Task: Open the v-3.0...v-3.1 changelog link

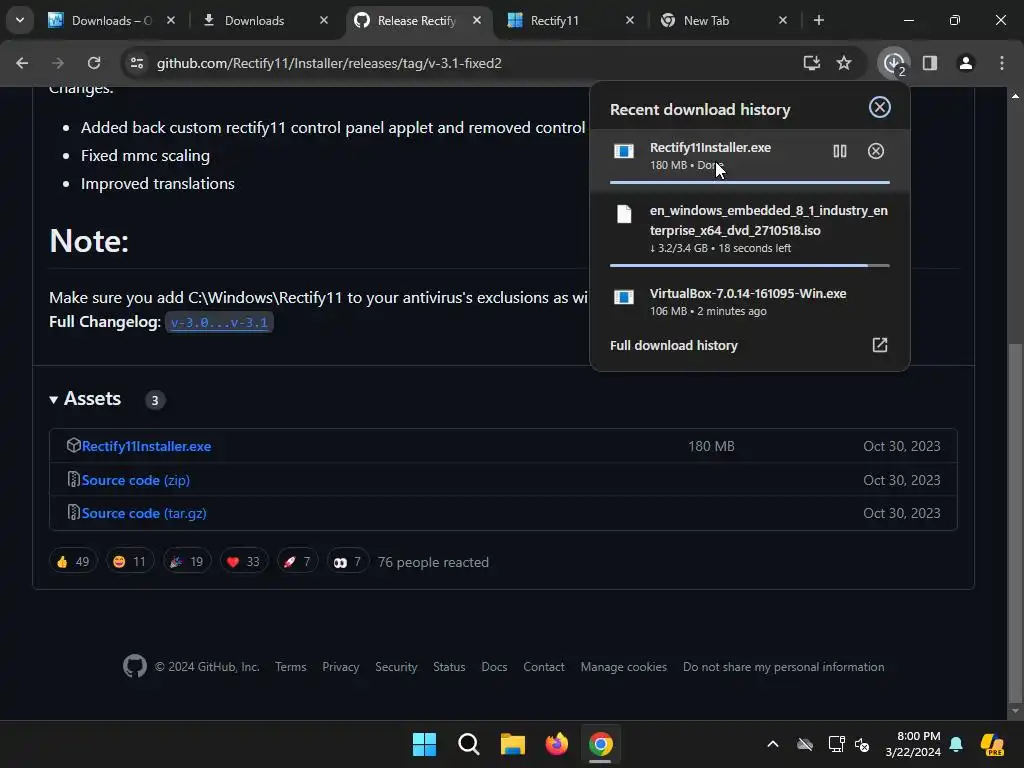Action: pyautogui.click(x=219, y=323)
